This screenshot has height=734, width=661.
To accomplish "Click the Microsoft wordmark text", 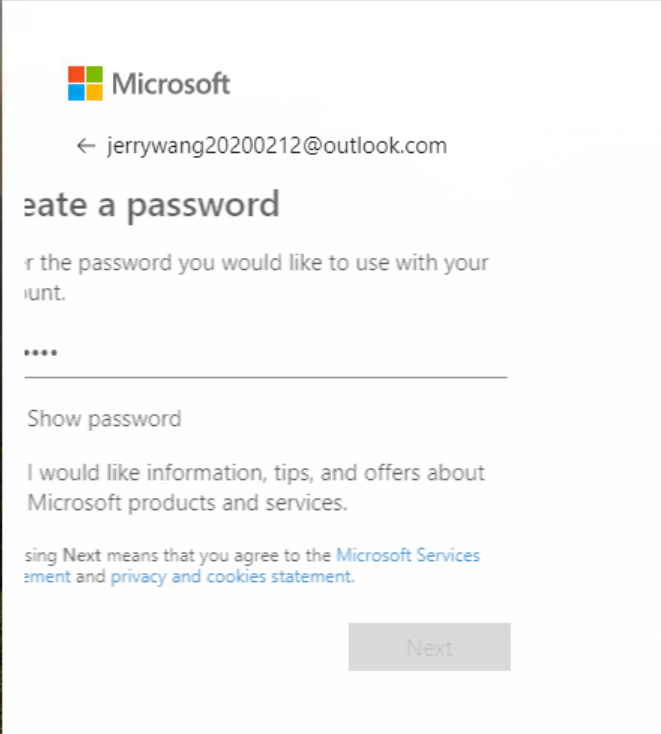I will 171,83.
